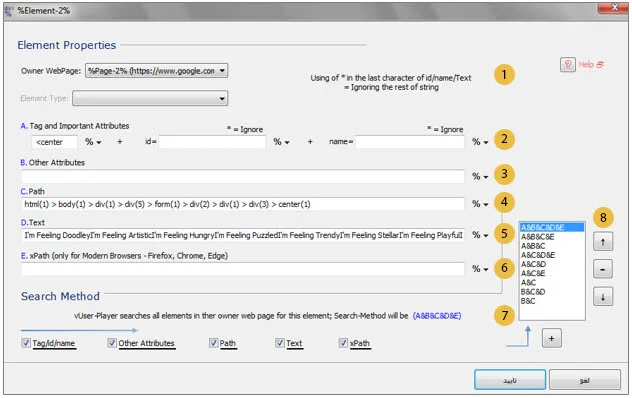Open the % variable menu beside the name field
Image resolution: width=632 pixels, height=398 pixels.
coord(480,142)
